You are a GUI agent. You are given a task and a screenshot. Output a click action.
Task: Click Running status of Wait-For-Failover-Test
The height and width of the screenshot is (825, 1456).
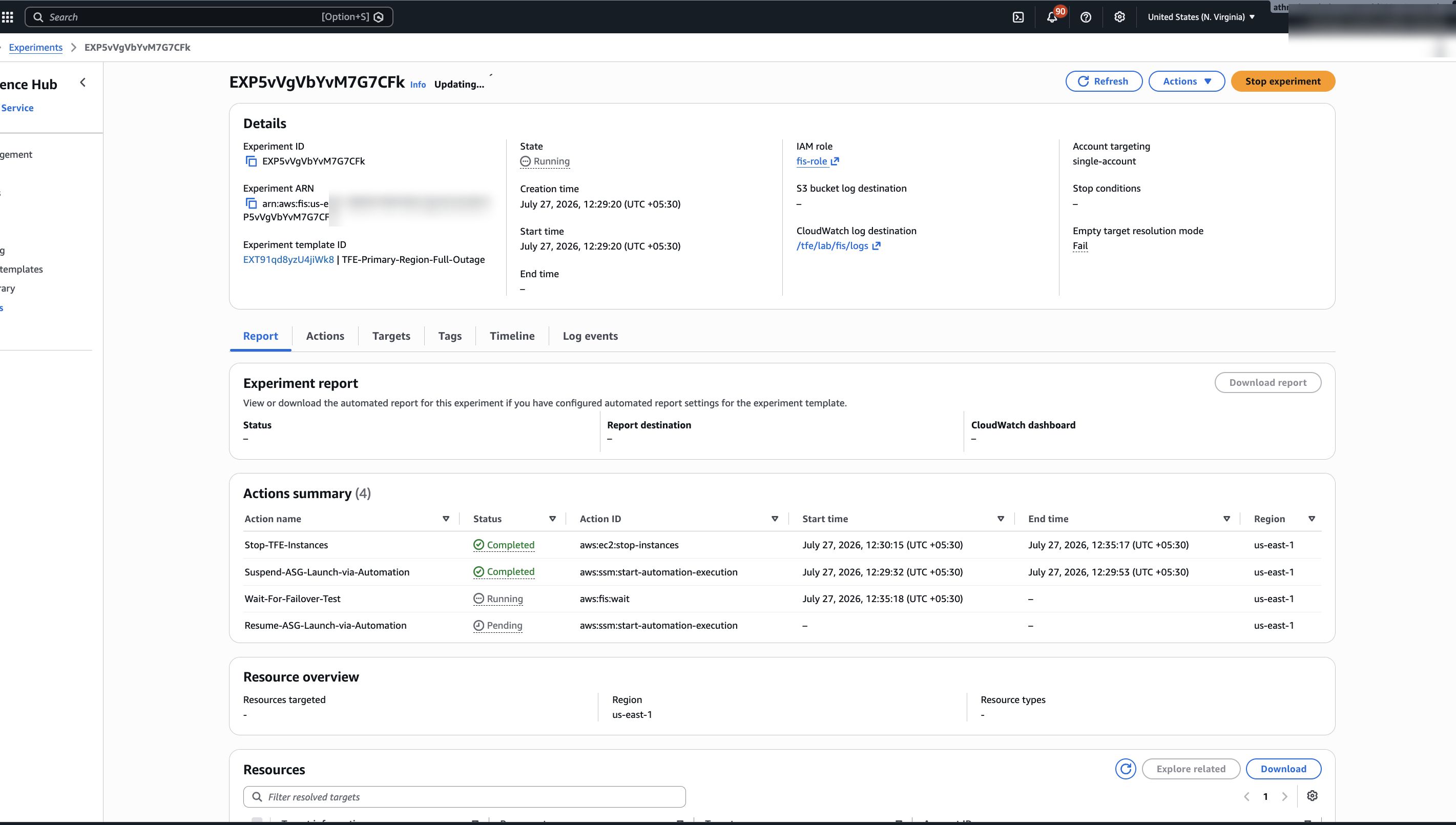(498, 599)
